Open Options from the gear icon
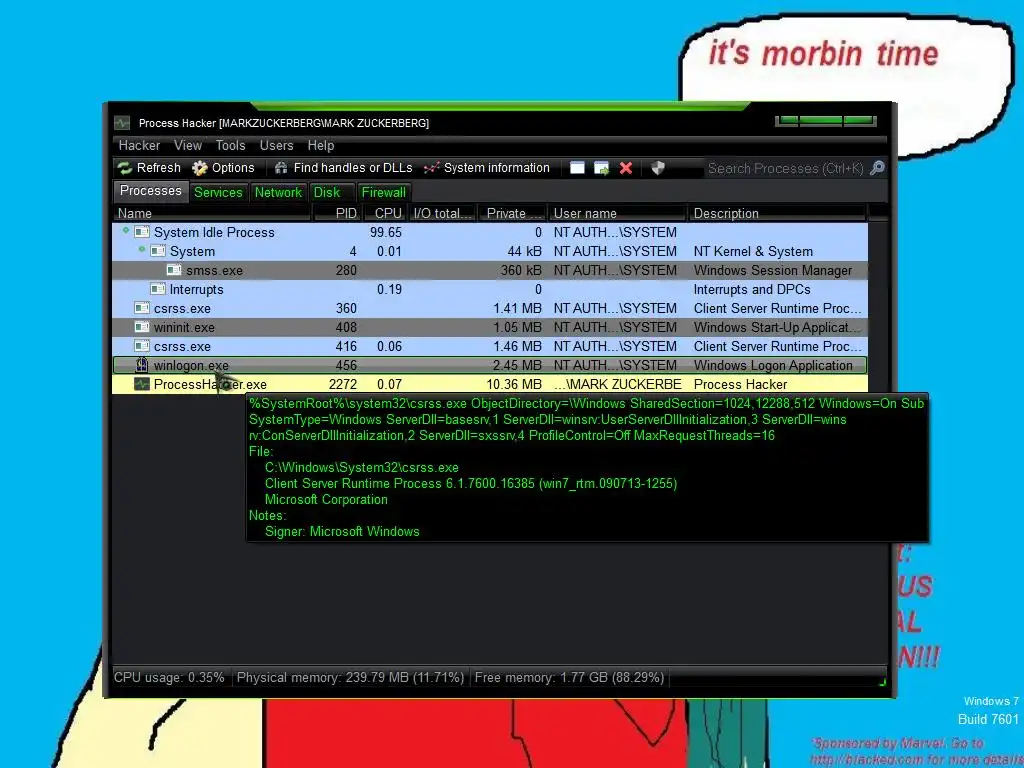 pos(223,168)
